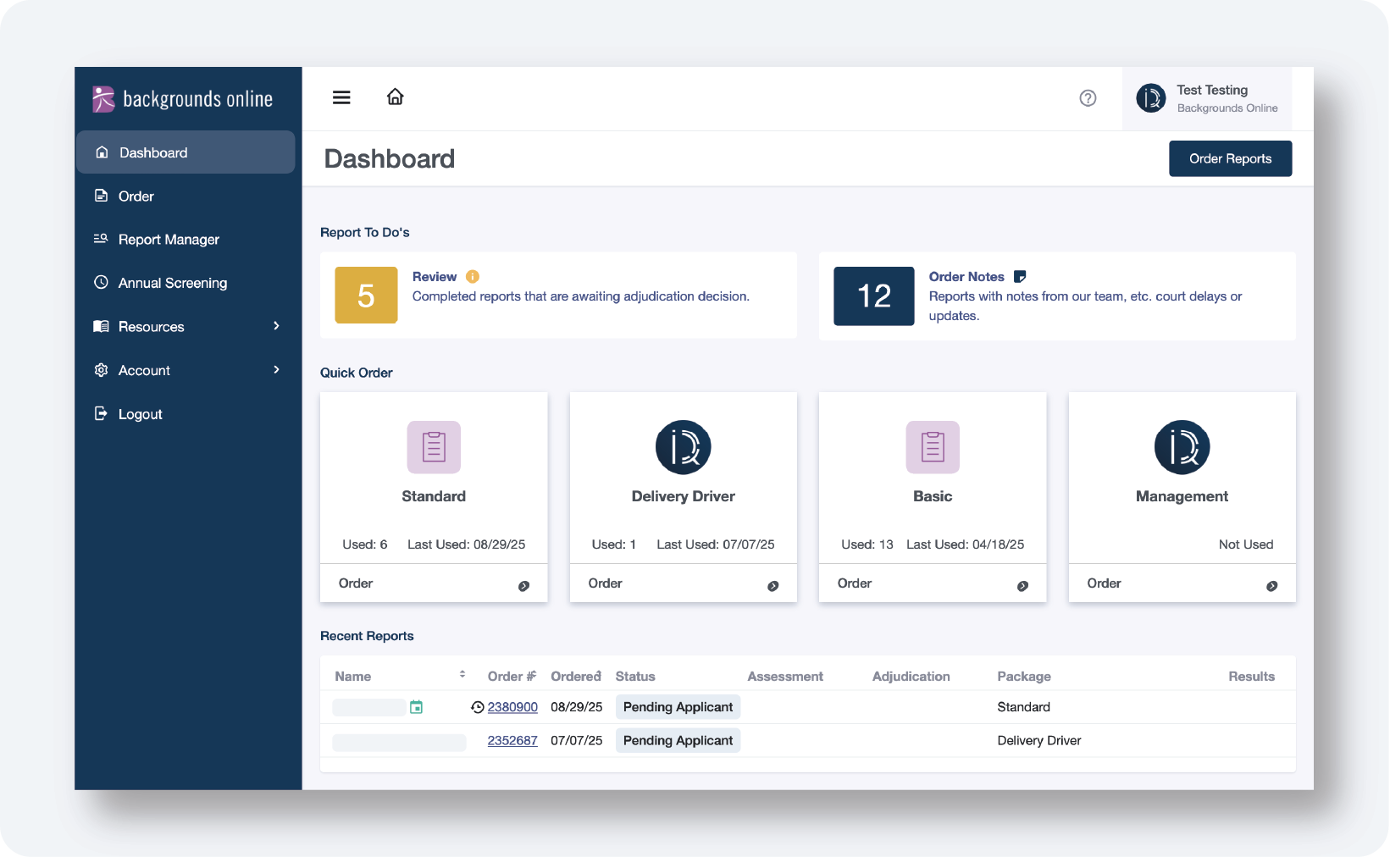The height and width of the screenshot is (868, 1390).
Task: Open order number 2352687 link
Action: coord(512,741)
